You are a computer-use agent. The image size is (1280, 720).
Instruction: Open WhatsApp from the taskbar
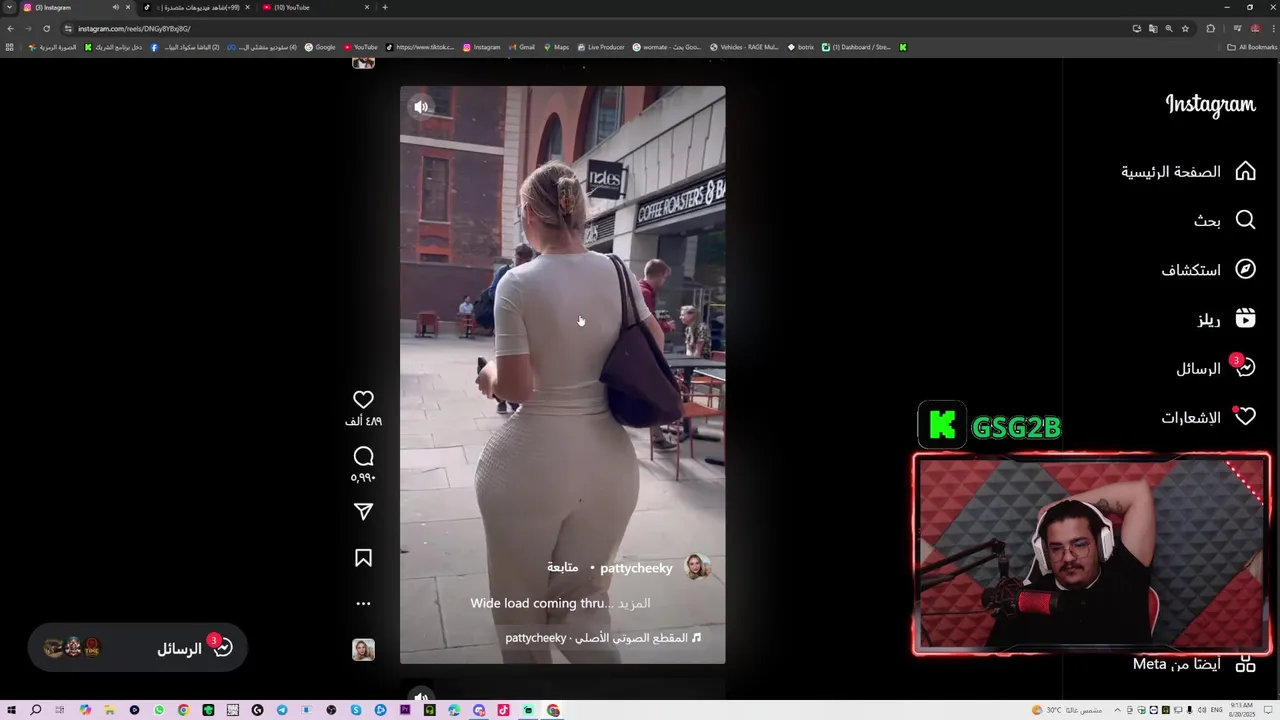click(x=159, y=710)
